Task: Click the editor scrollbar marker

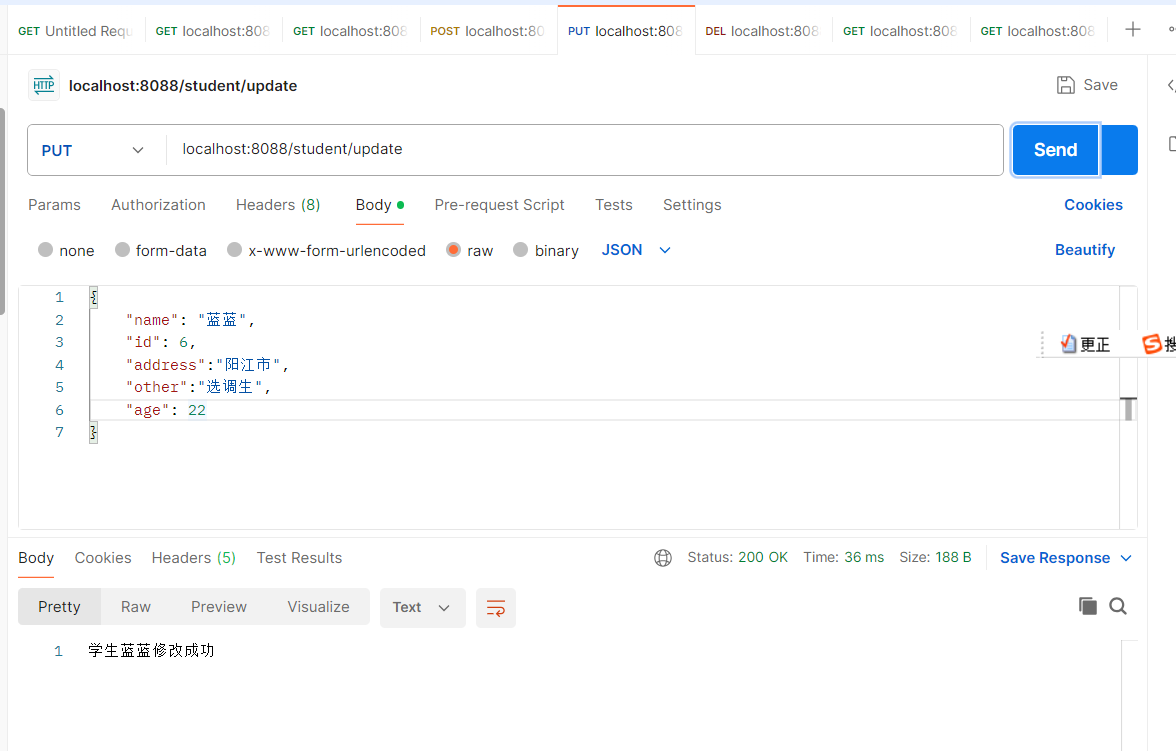Action: coord(1128,409)
